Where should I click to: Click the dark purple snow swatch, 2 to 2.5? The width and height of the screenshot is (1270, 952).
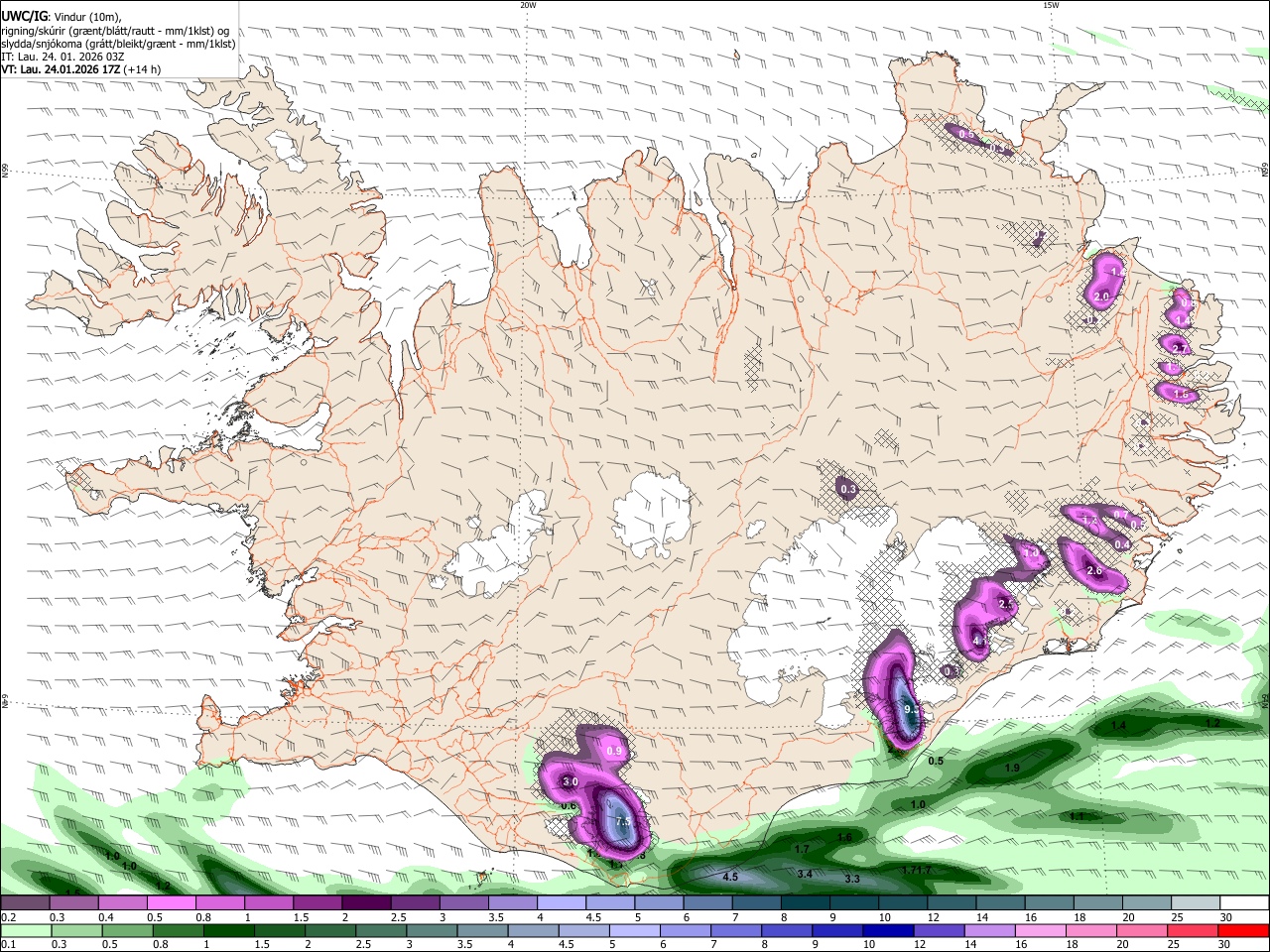(x=367, y=903)
